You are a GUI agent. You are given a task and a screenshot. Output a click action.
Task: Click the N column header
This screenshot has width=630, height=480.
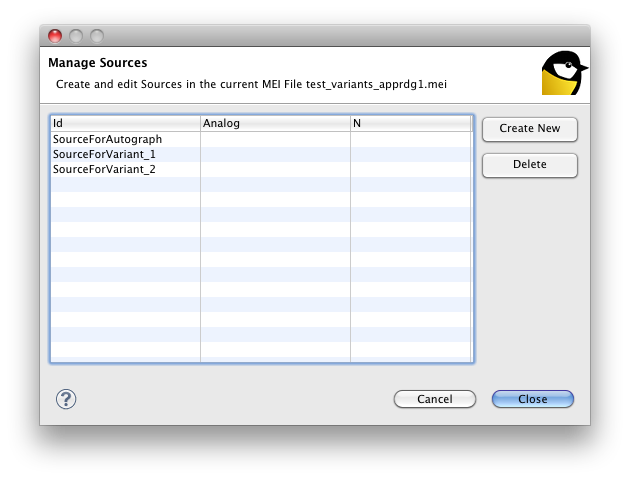[x=411, y=124]
